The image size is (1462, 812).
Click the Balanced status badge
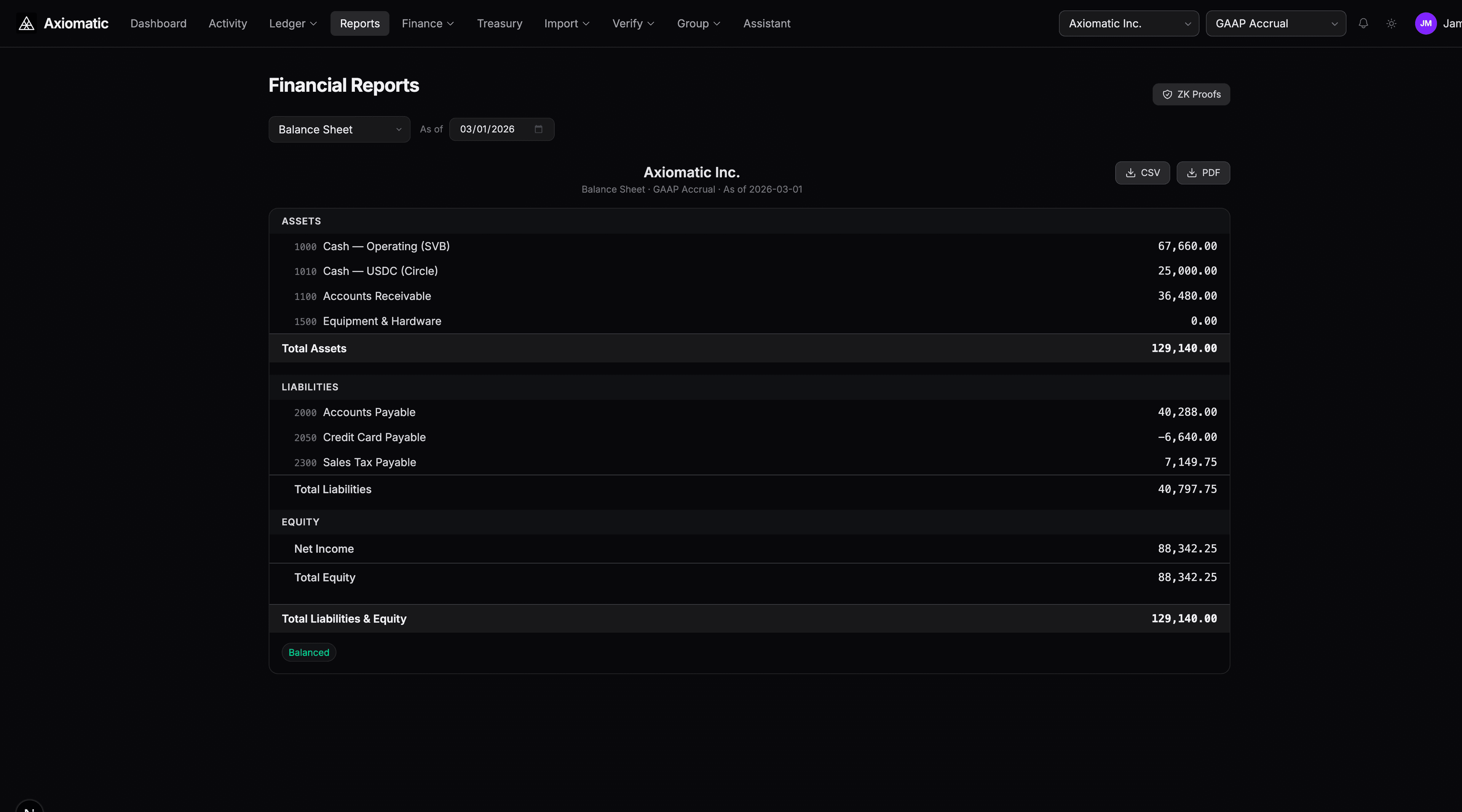(x=309, y=652)
